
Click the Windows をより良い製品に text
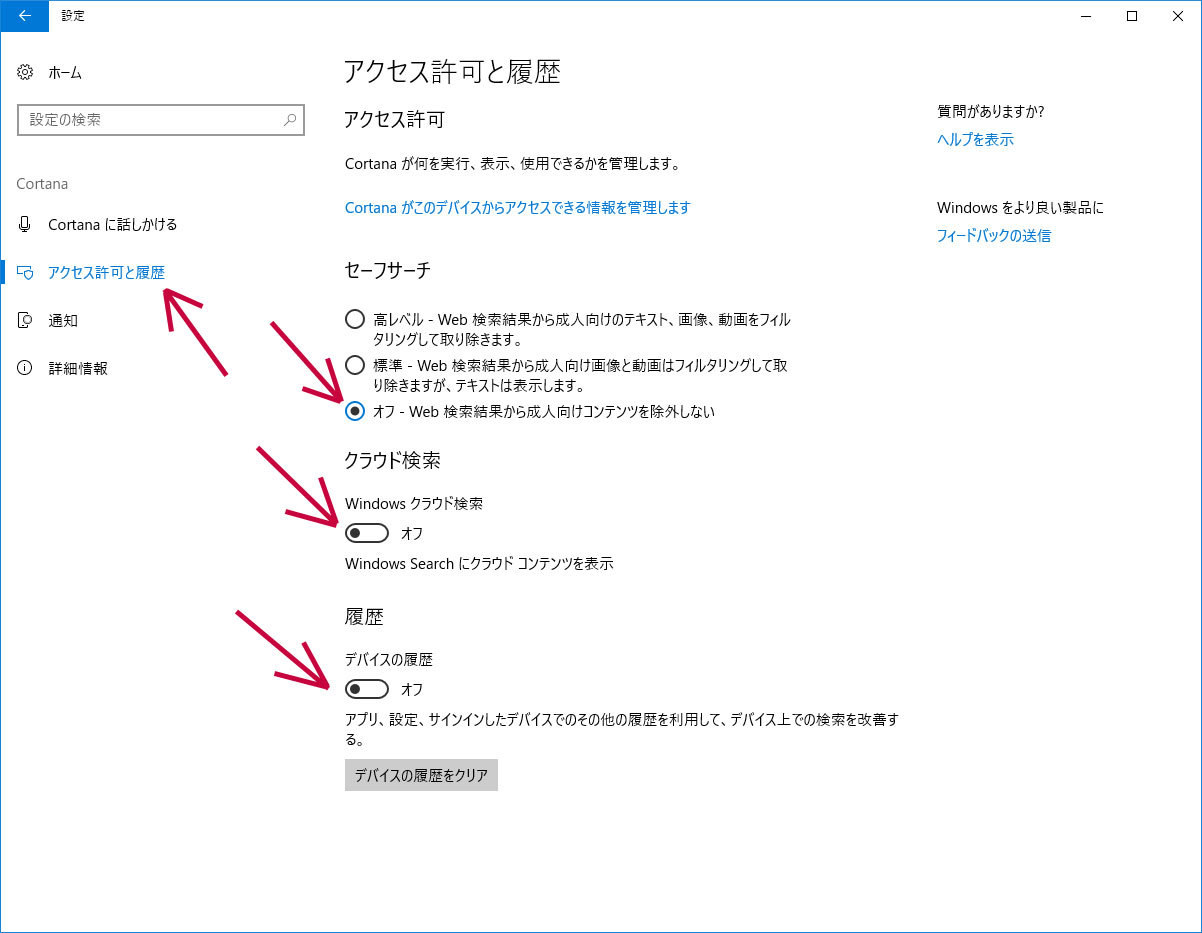[1020, 207]
